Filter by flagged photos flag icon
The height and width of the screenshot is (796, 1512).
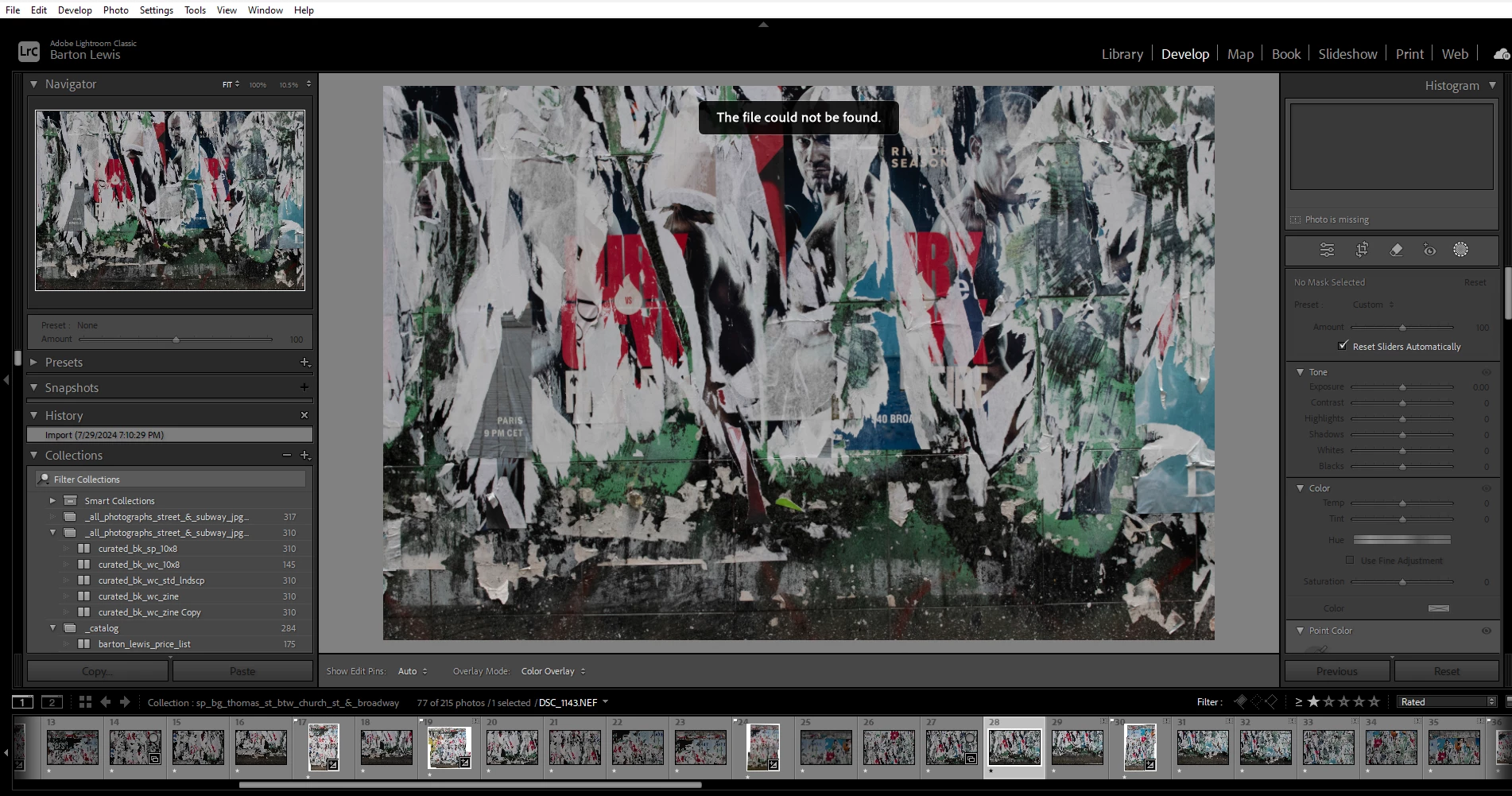click(1241, 701)
